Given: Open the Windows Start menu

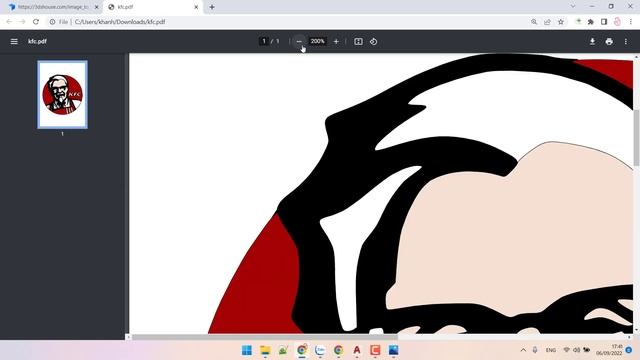Looking at the screenshot, I should (247, 350).
